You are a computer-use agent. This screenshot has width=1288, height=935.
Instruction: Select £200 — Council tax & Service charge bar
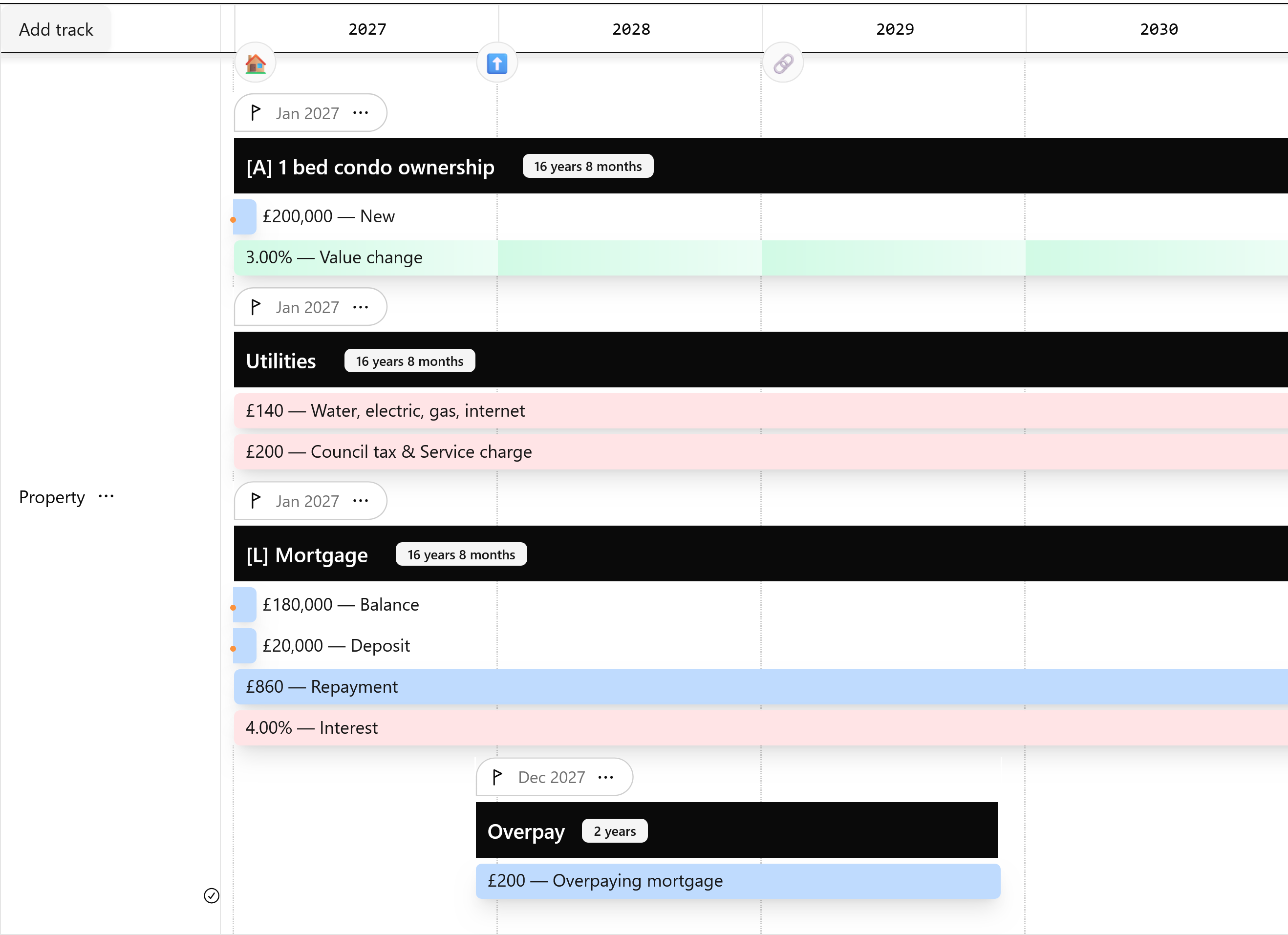tap(760, 452)
